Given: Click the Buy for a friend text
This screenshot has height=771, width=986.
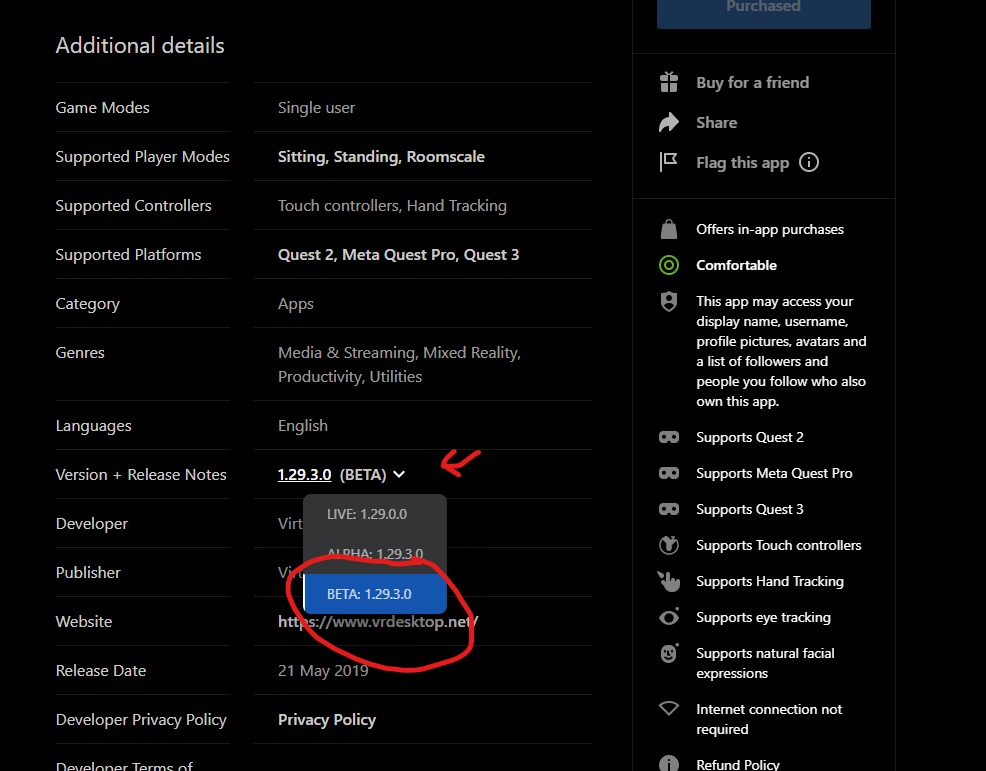Looking at the screenshot, I should 752,82.
